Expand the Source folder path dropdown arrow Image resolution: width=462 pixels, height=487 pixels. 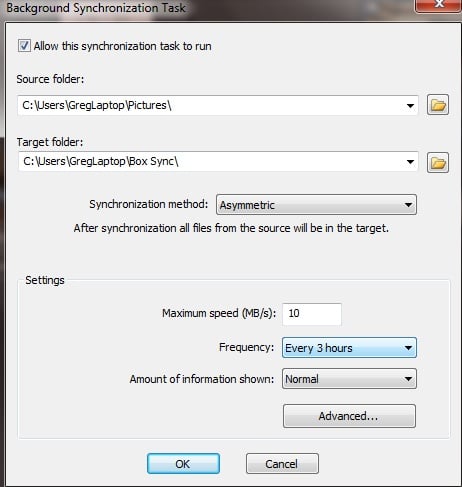click(x=410, y=106)
